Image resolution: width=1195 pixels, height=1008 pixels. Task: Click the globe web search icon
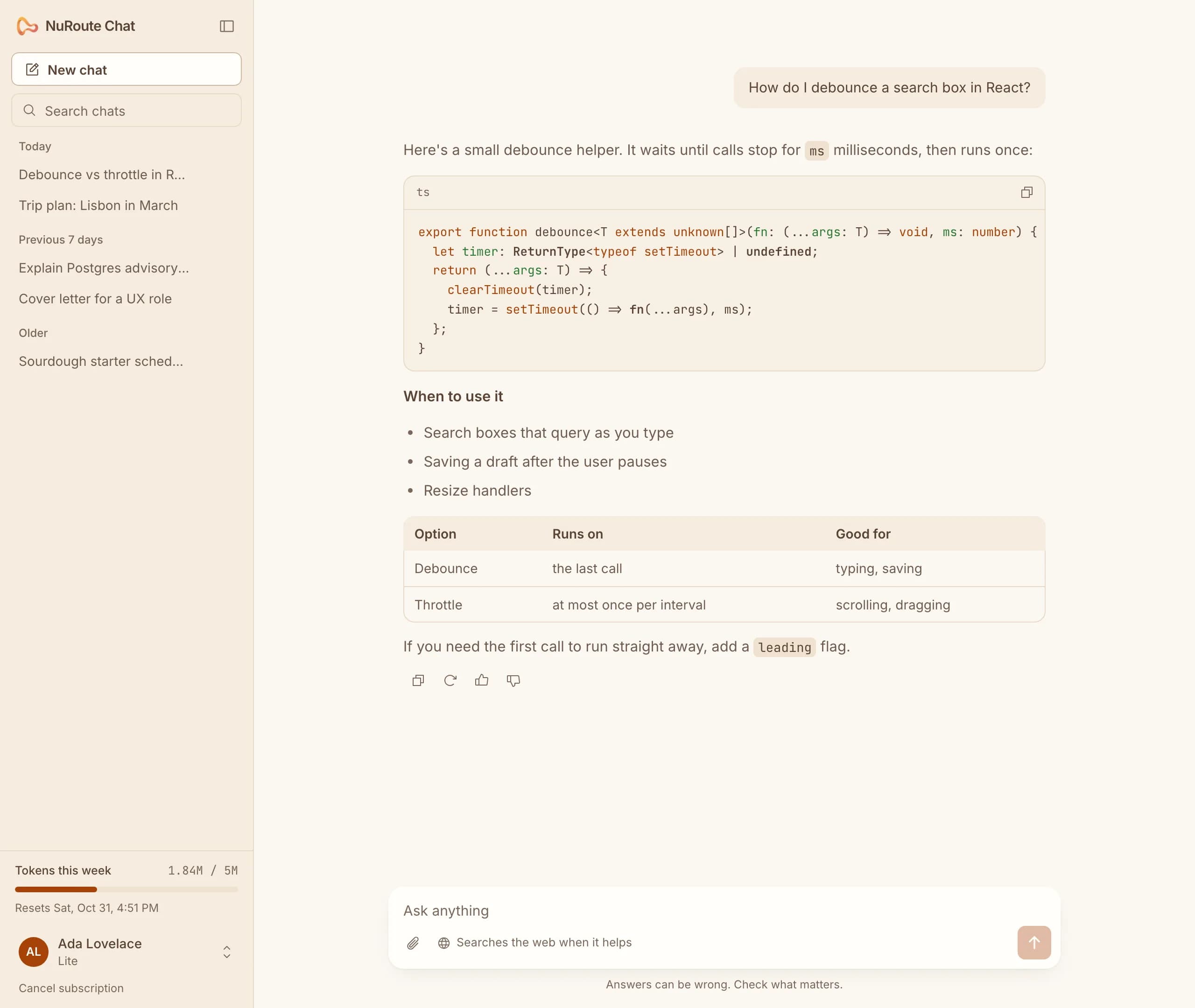point(443,943)
